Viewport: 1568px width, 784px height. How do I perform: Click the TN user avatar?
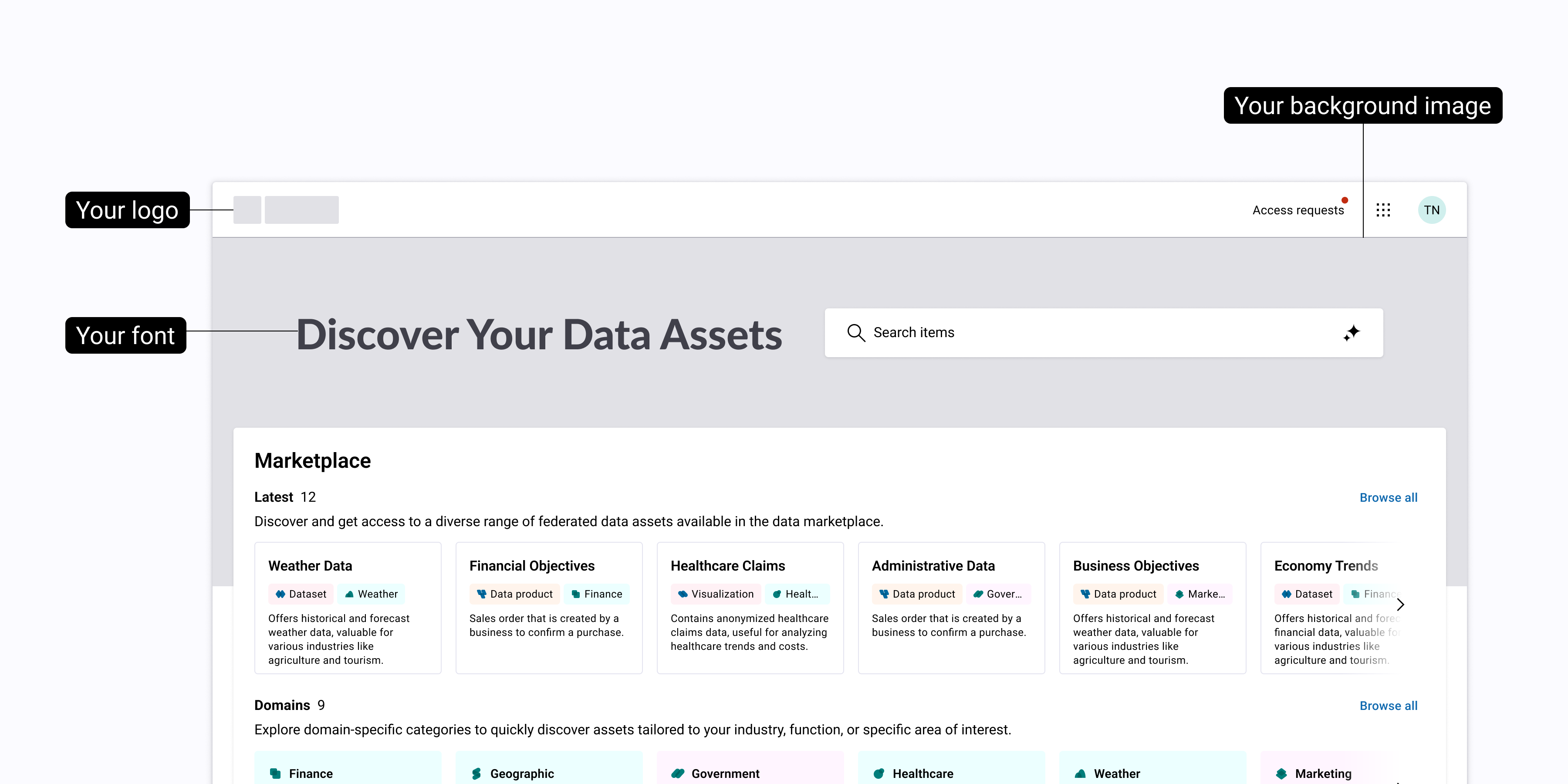click(x=1432, y=210)
